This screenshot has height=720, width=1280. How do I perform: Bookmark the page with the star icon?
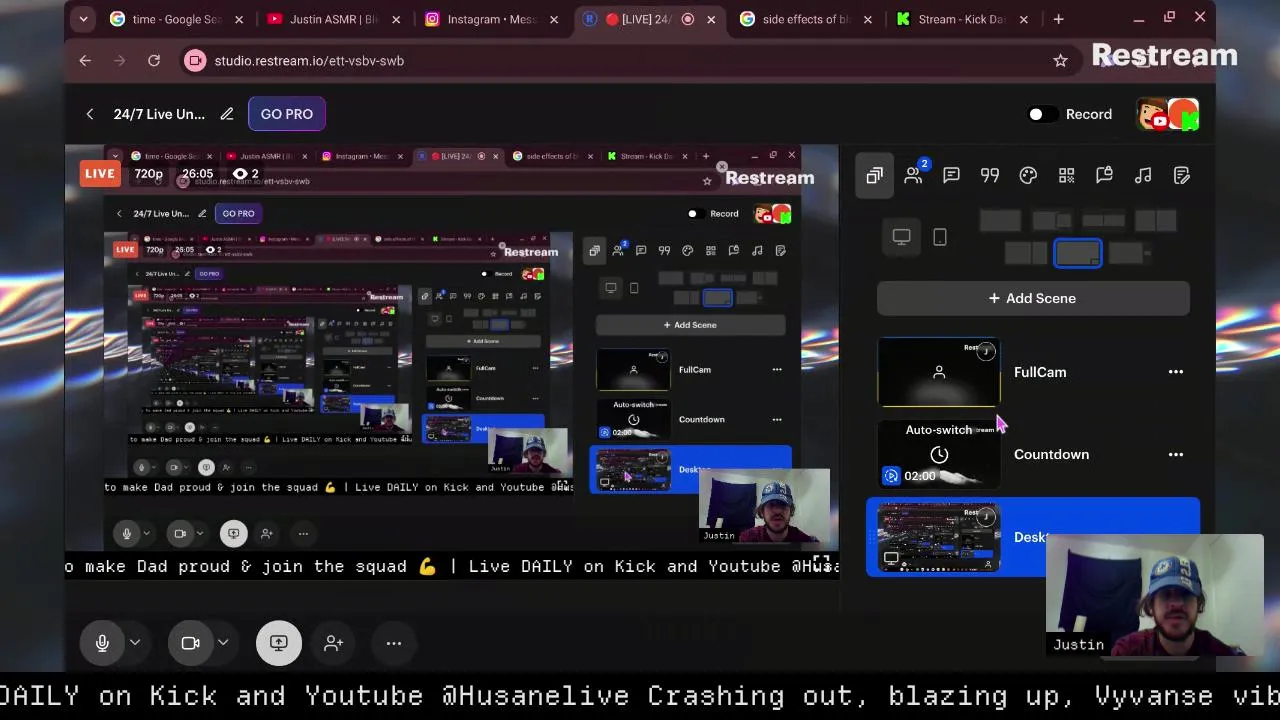pyautogui.click(x=1060, y=61)
